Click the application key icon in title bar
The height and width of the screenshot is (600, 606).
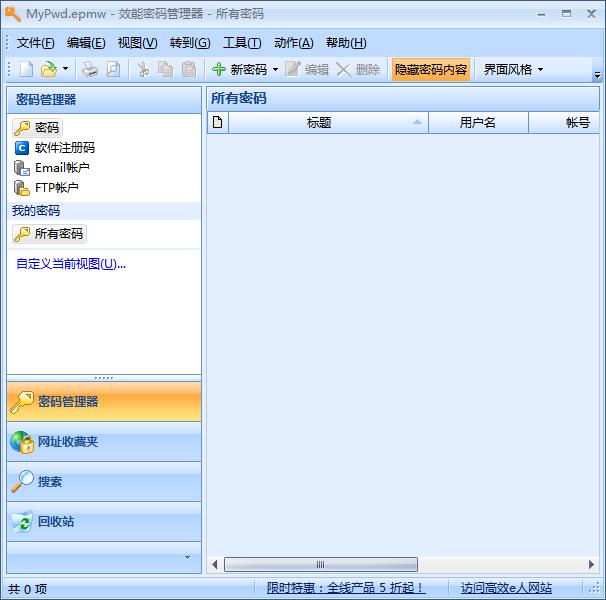tap(13, 14)
